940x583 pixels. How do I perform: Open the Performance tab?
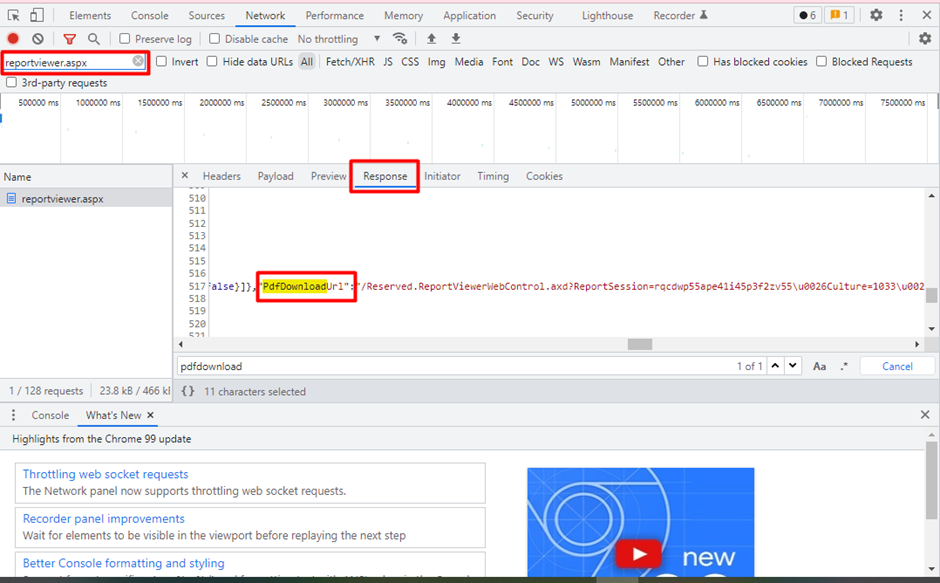[x=335, y=16]
